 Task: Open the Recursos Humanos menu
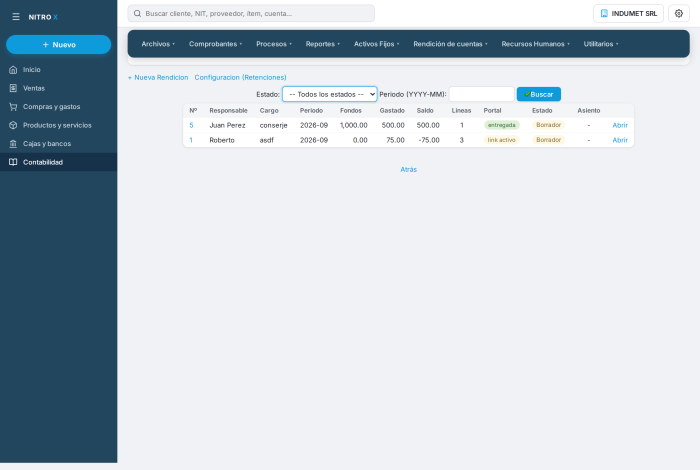click(x=535, y=44)
